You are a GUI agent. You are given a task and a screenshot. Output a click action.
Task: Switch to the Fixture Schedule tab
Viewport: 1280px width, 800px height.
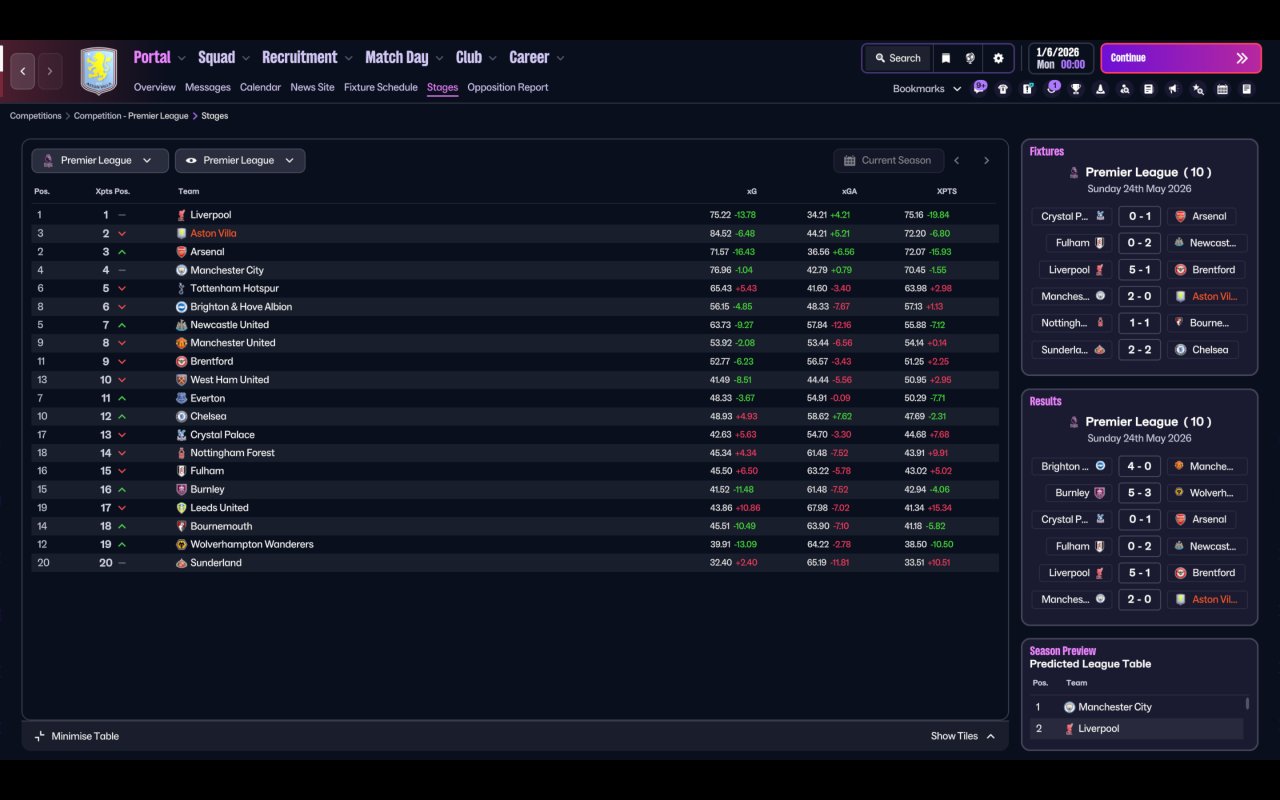[x=380, y=87]
